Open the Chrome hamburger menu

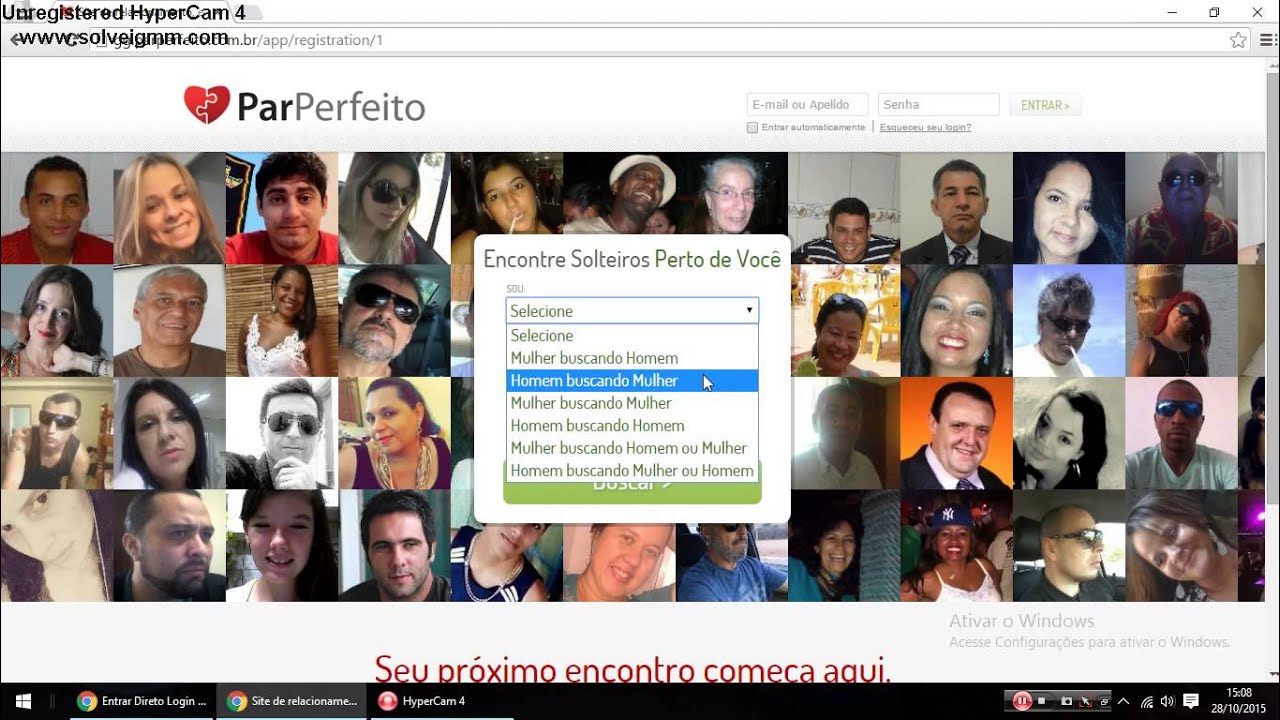click(1267, 40)
